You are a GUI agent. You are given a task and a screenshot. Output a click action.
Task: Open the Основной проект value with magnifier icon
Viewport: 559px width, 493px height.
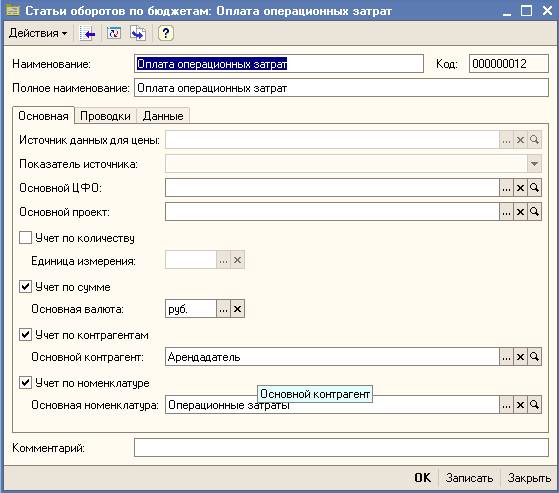(x=534, y=212)
